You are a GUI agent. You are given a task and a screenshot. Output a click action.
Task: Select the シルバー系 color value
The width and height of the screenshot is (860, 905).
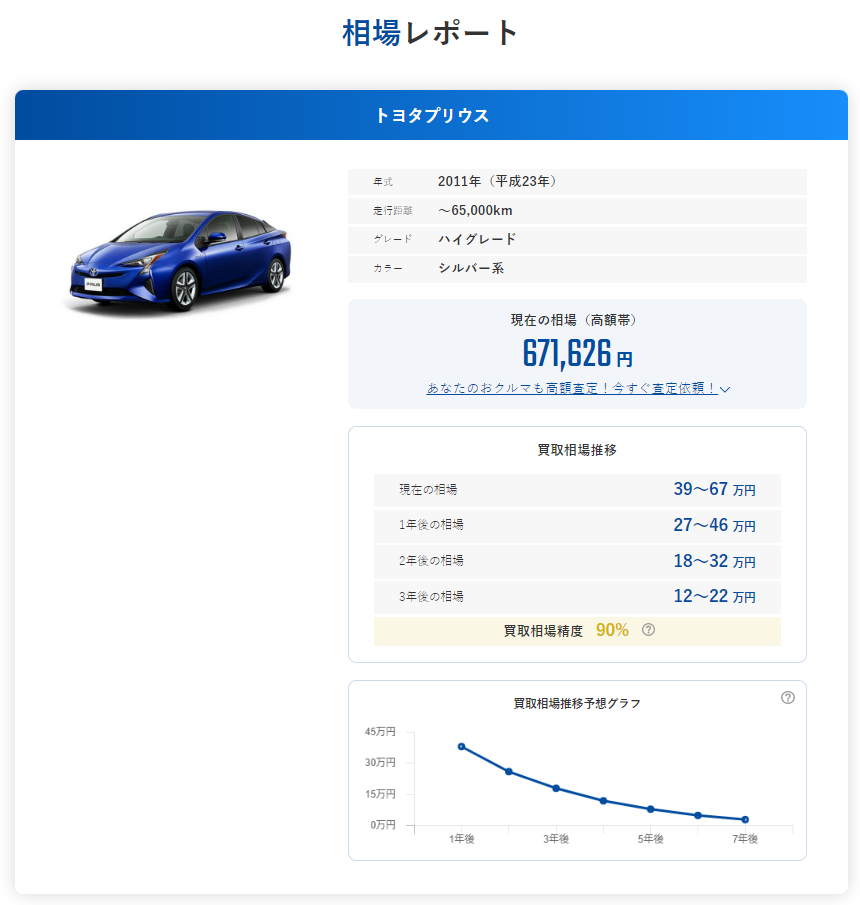pyautogui.click(x=471, y=268)
